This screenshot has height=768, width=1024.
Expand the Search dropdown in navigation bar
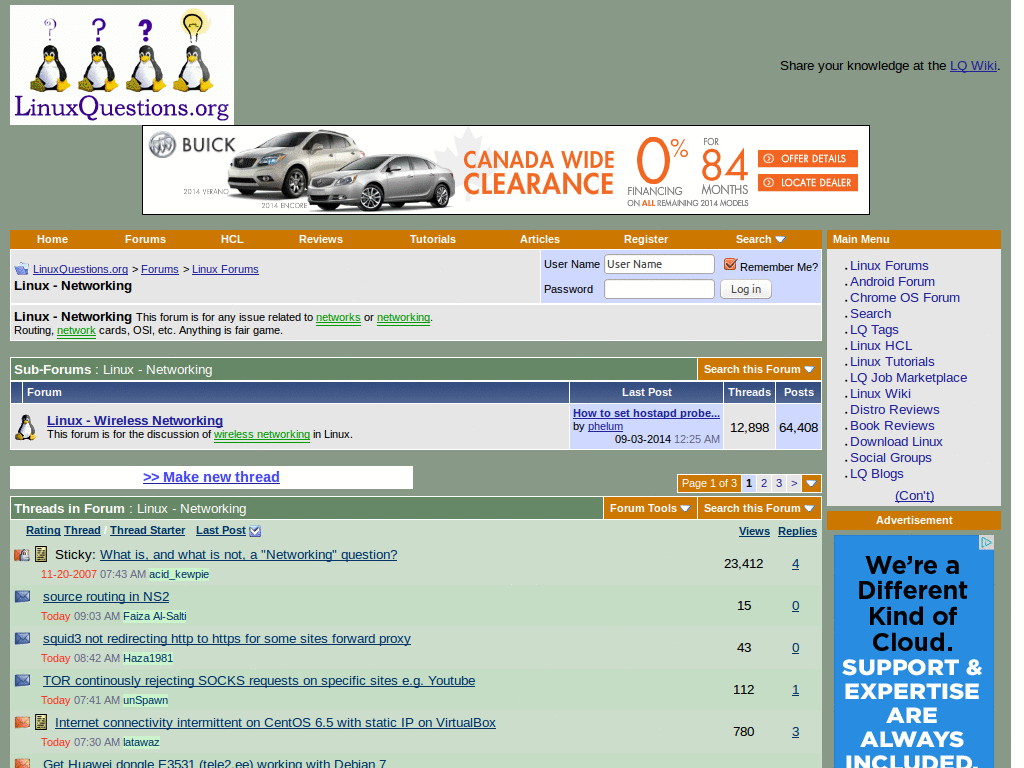click(760, 239)
